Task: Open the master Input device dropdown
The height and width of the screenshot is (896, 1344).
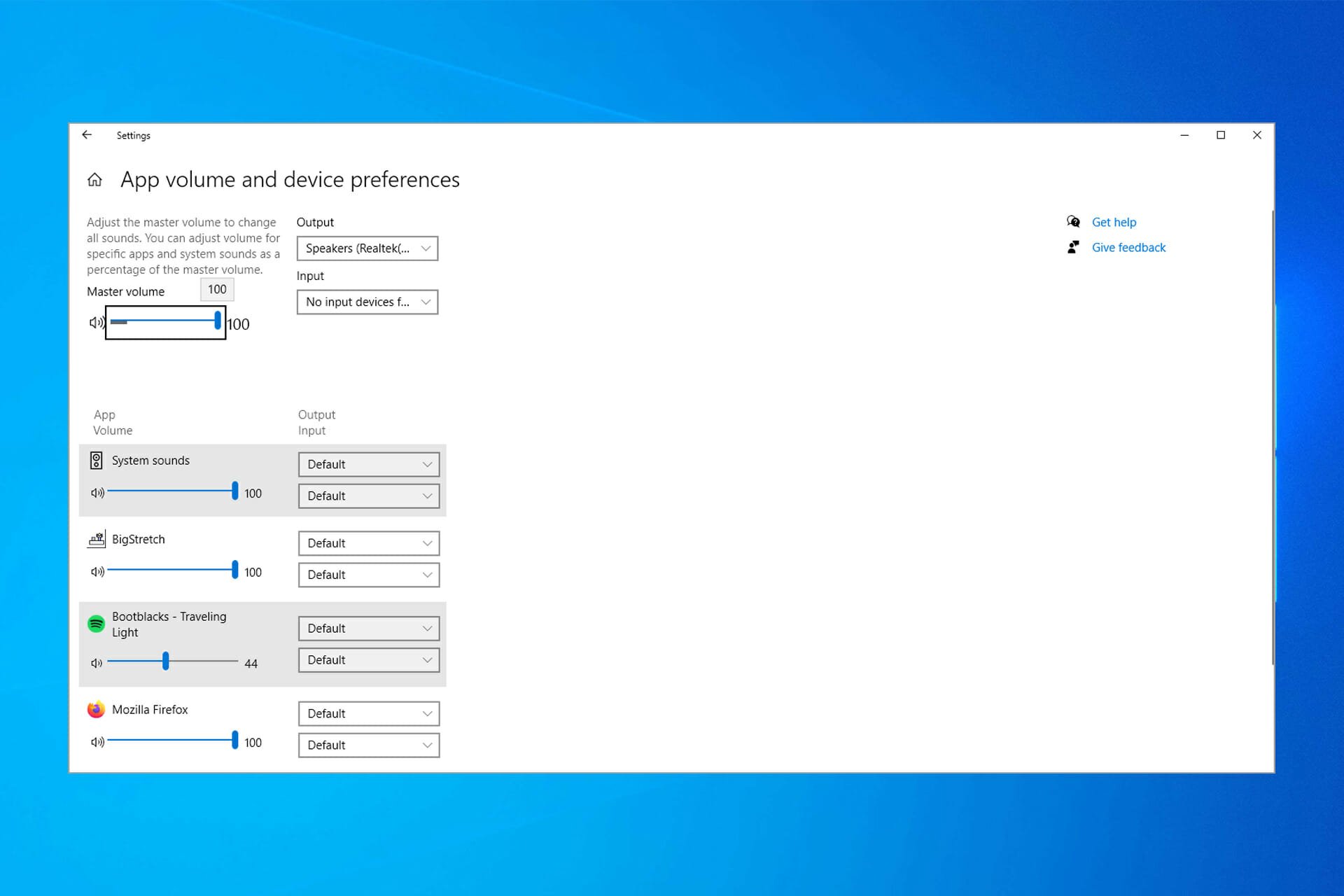Action: pos(367,302)
